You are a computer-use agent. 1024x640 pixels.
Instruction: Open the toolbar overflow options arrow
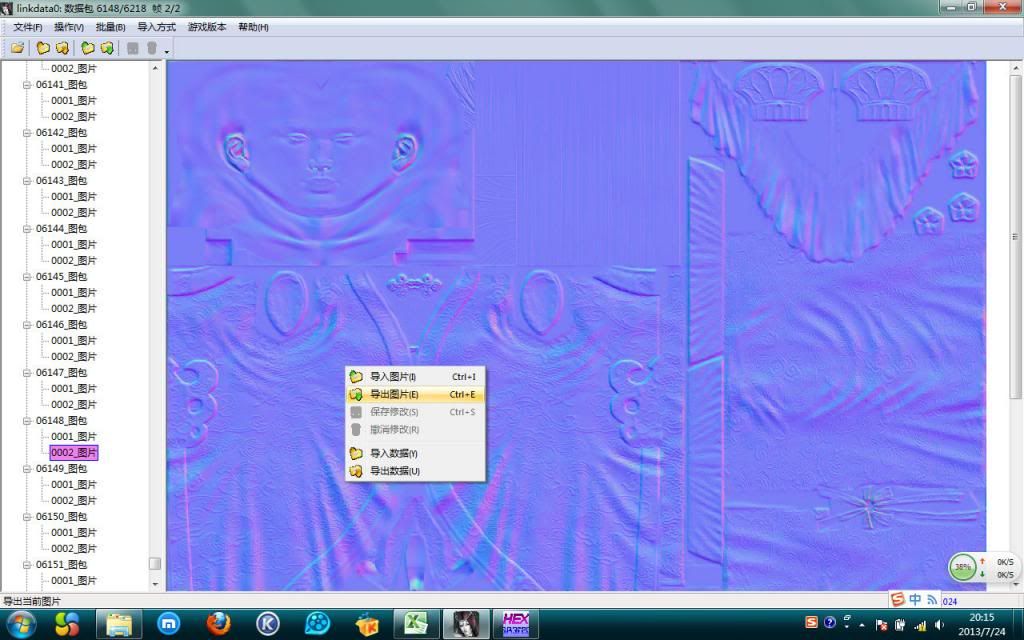(x=167, y=51)
